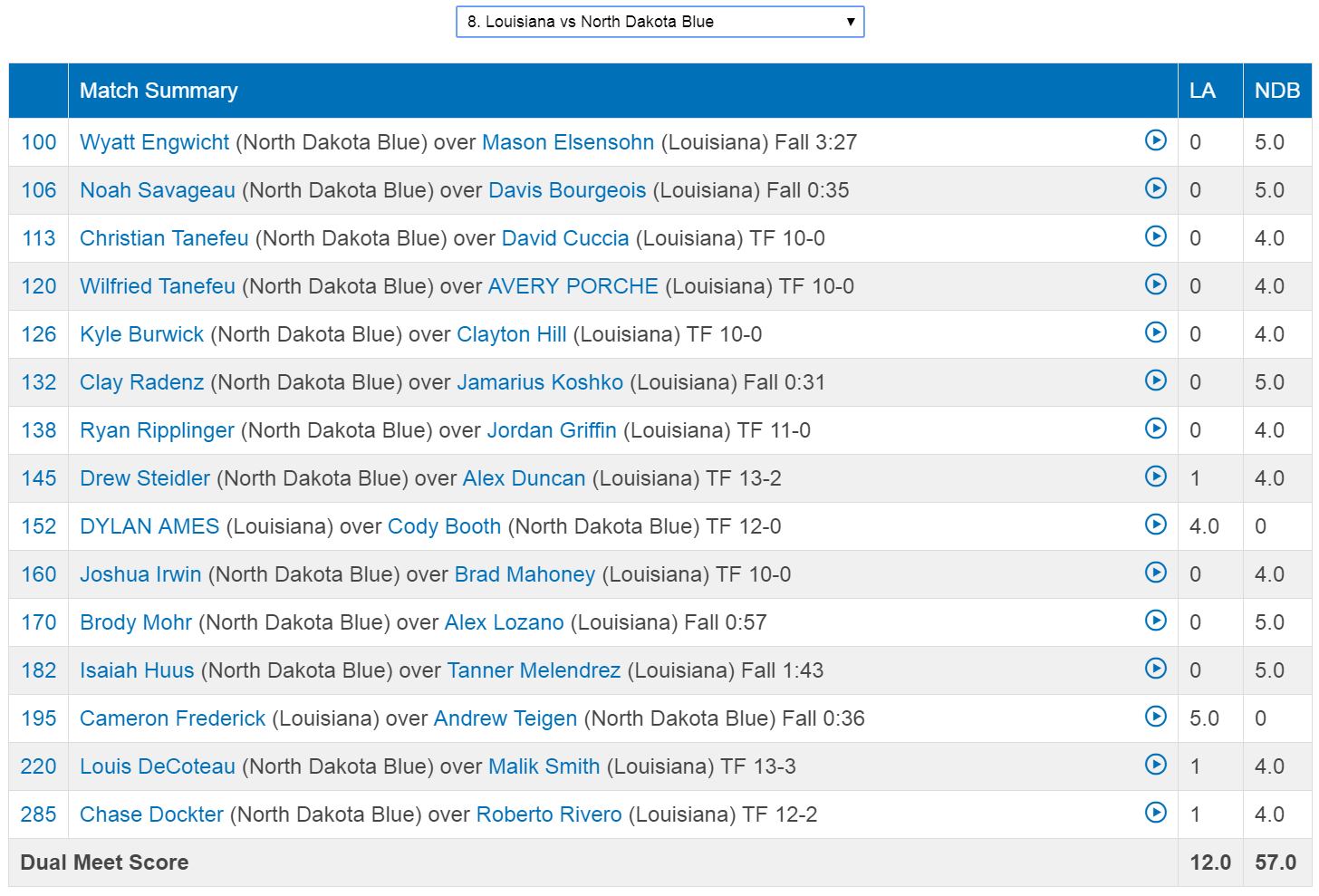This screenshot has width=1319, height=896.
Task: Open wrestler Mason Elsensohn's profile
Action: point(568,142)
